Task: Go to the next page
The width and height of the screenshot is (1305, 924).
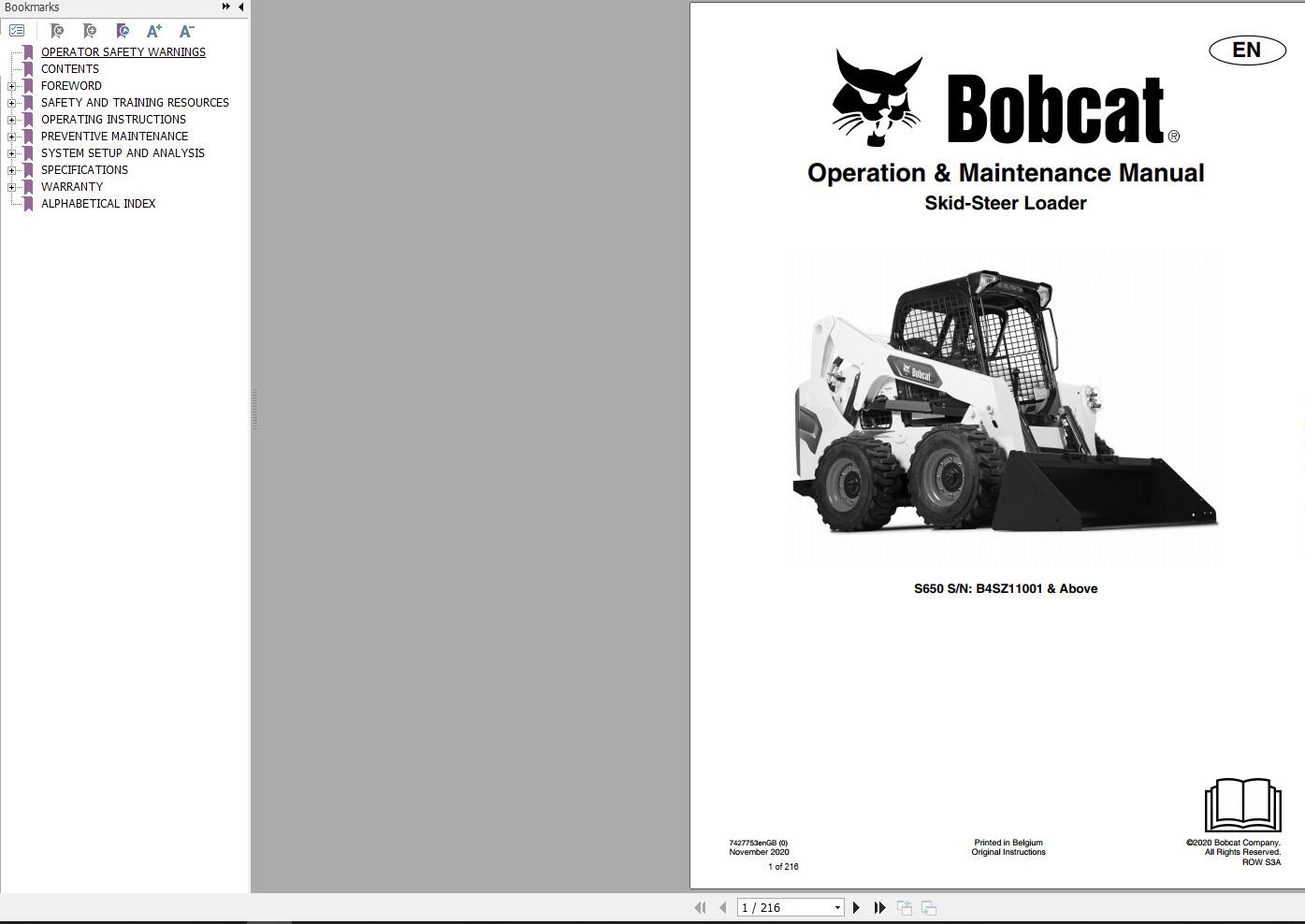Action: pos(856,907)
